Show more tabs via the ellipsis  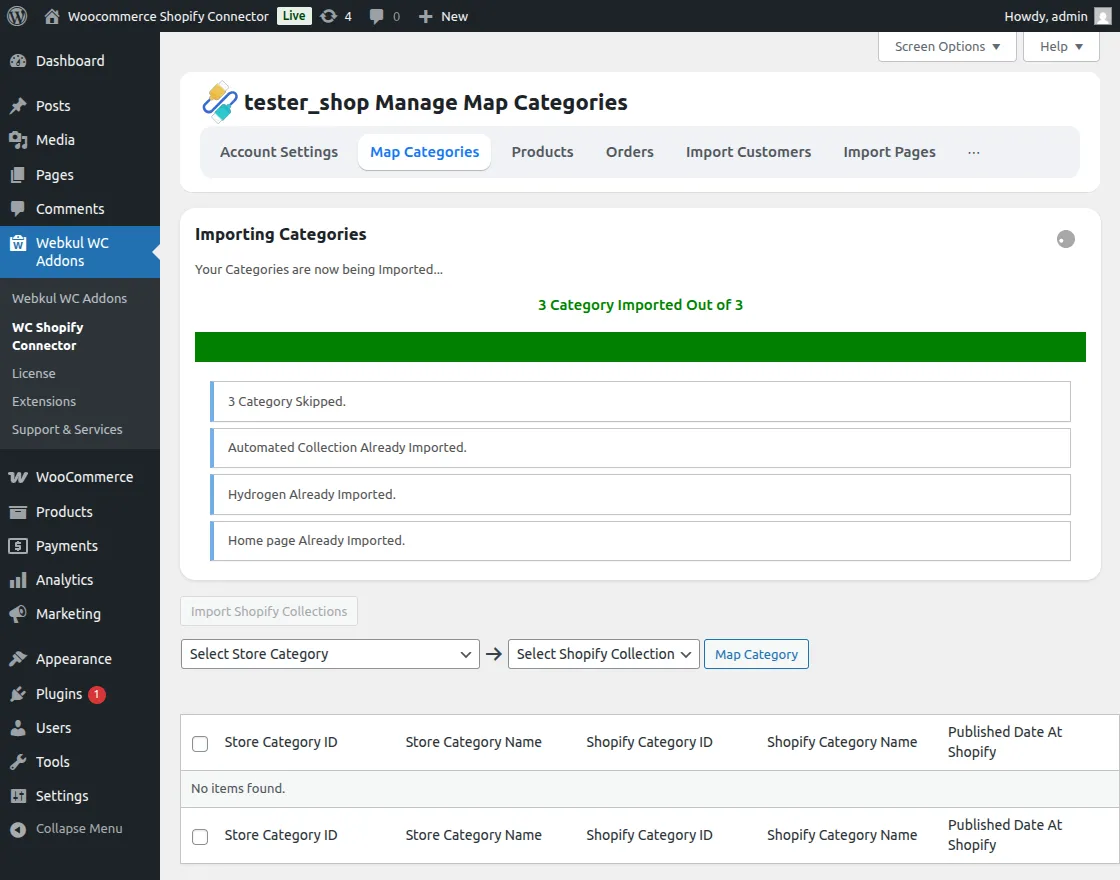pos(973,152)
